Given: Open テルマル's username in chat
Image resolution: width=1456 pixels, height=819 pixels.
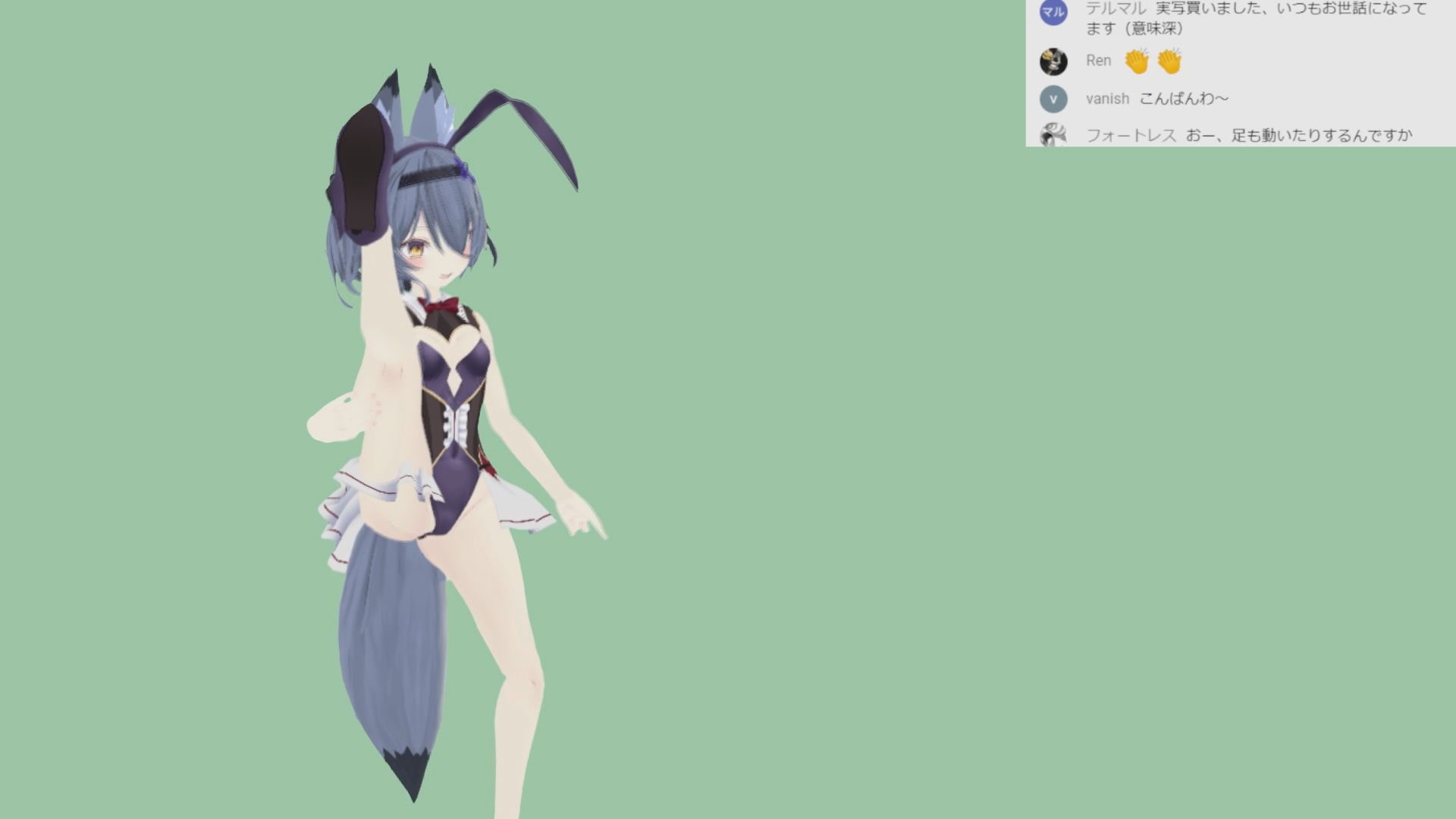Looking at the screenshot, I should [x=1116, y=9].
